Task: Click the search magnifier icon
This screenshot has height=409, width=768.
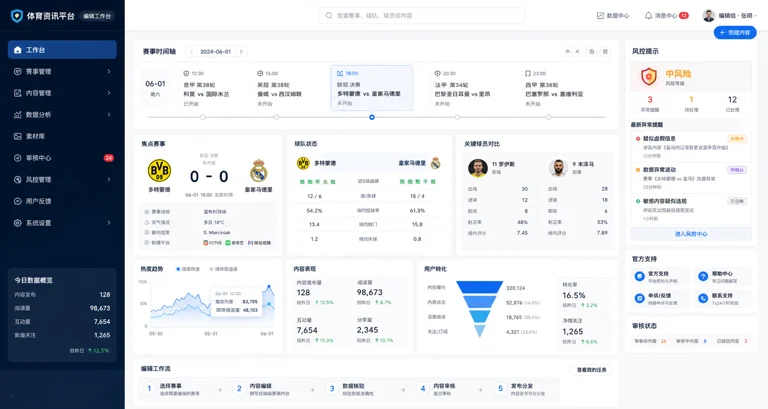Action: point(329,16)
